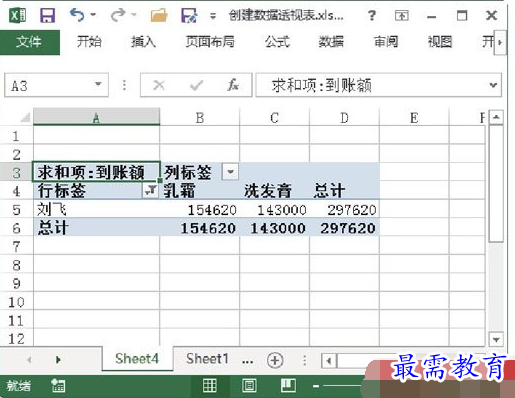Click the Save As icon in the quick access toolbar
The width and height of the screenshot is (515, 398).
189,15
